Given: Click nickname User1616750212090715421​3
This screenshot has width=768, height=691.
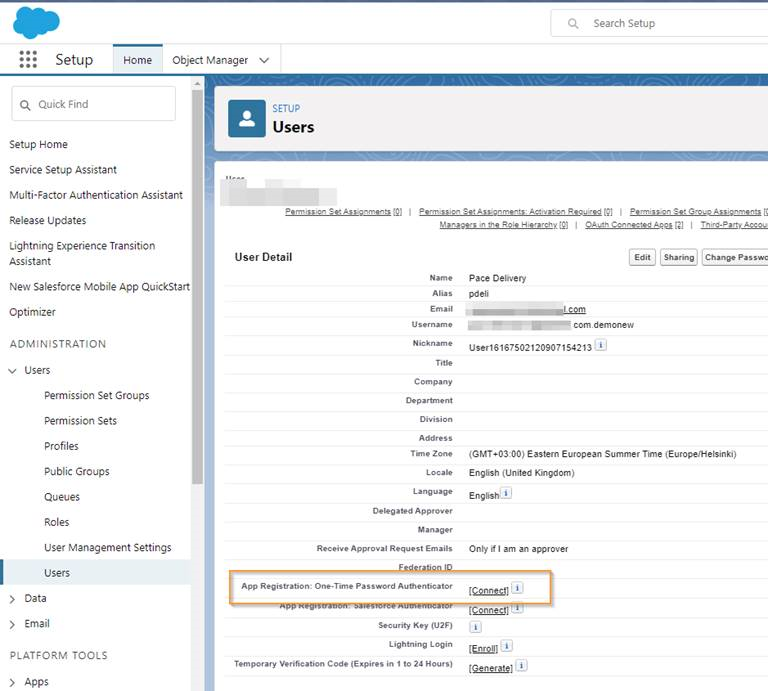Looking at the screenshot, I should coord(530,348).
